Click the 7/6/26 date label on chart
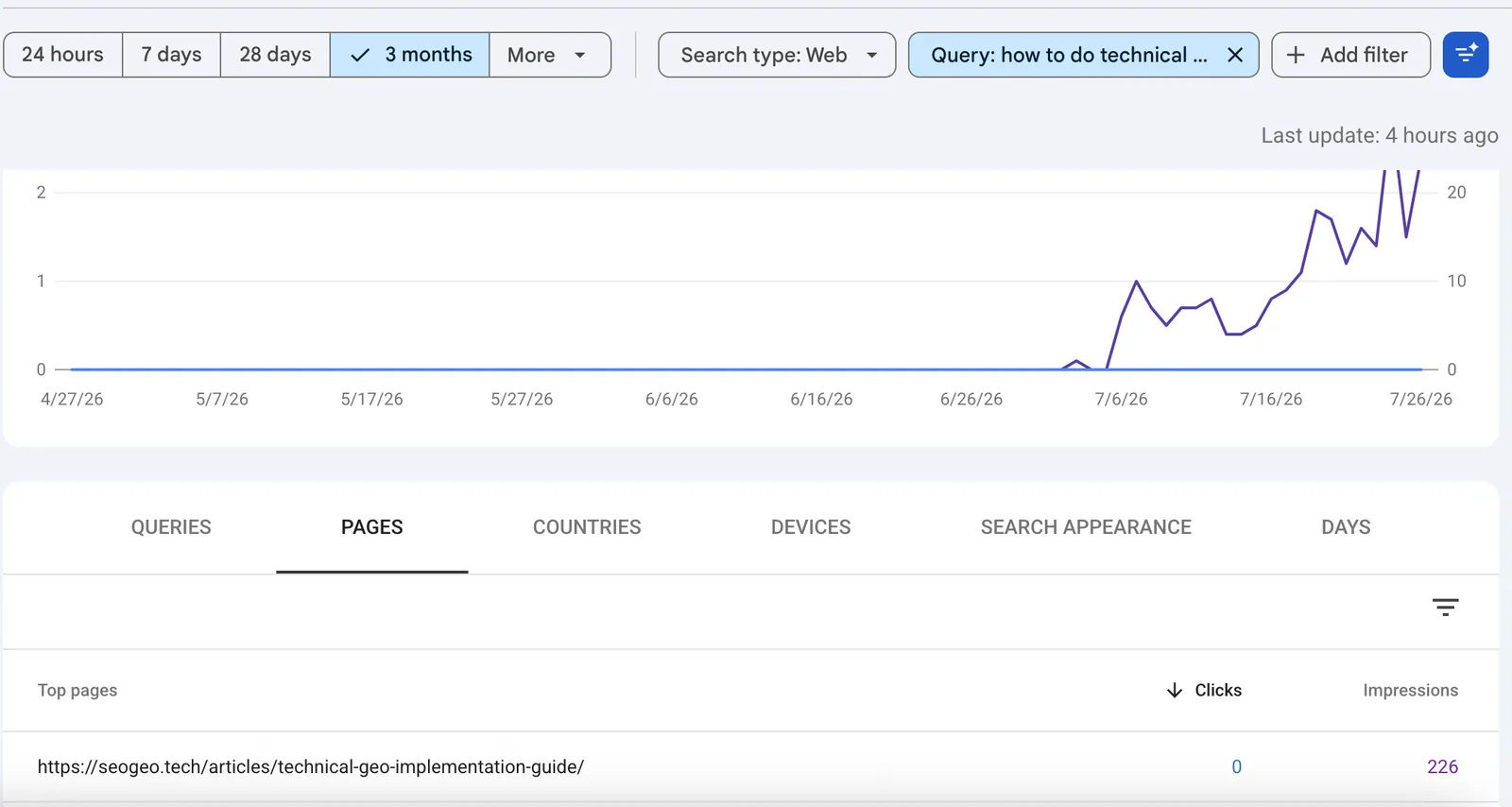The image size is (1512, 807). coord(1121,400)
